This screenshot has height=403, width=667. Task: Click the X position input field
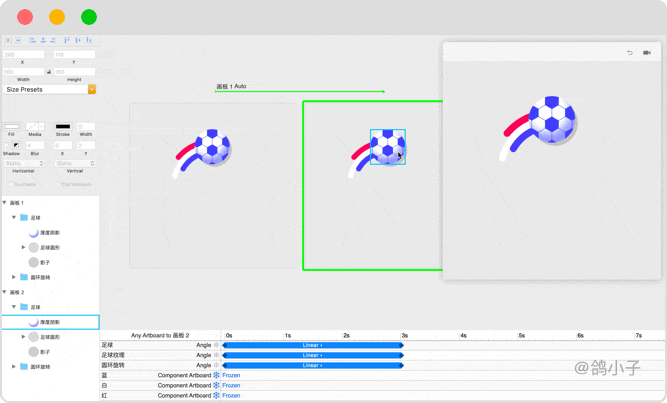[x=24, y=54]
